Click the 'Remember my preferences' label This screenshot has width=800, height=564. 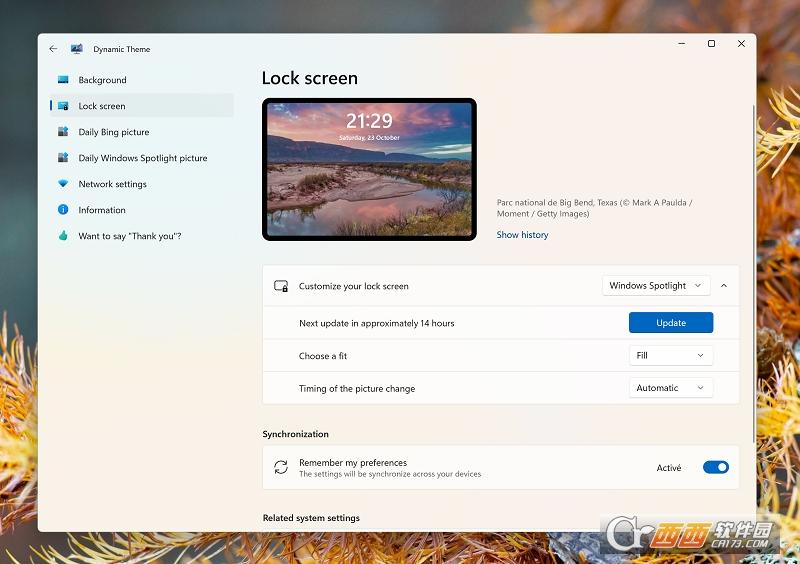click(353, 462)
